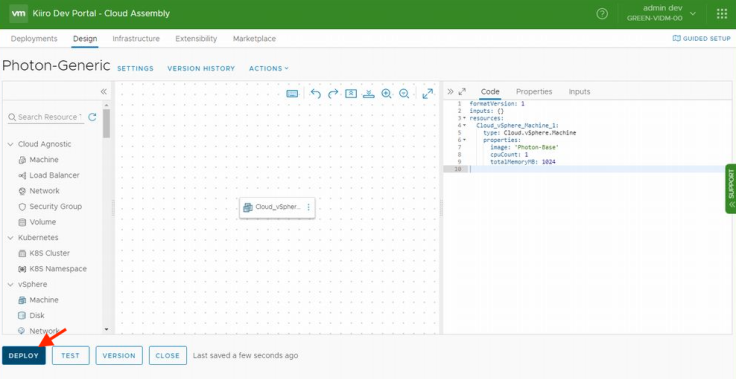Click the palette scrollbar down arrow
The width and height of the screenshot is (736, 379).
click(x=107, y=330)
